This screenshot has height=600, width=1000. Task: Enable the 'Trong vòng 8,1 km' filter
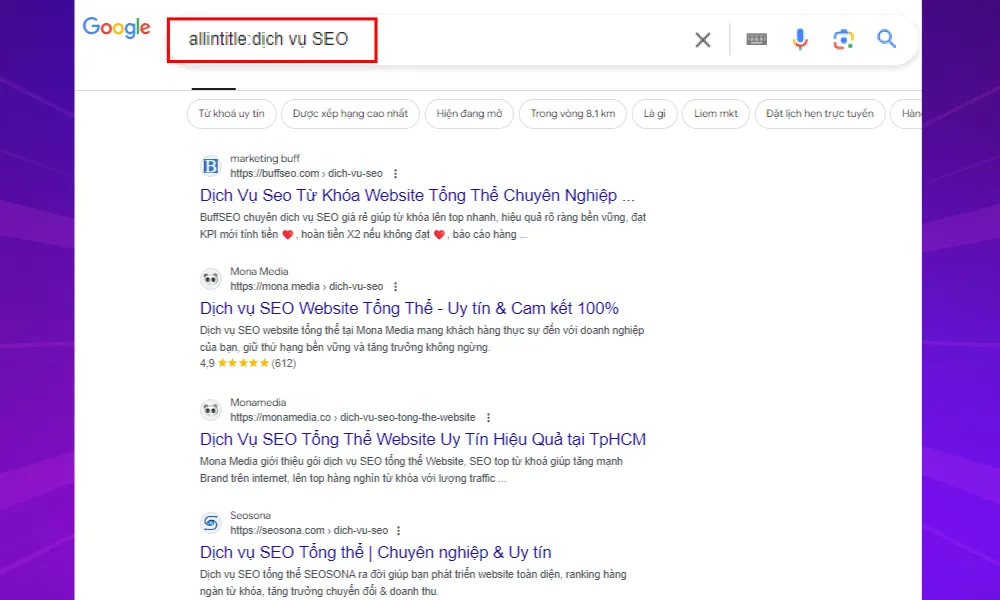click(x=572, y=114)
